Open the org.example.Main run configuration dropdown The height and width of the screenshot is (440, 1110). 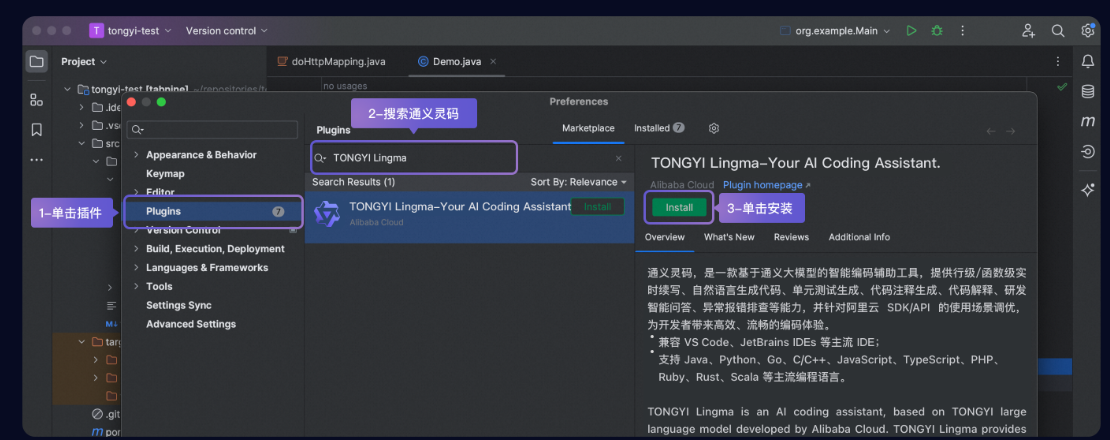[x=835, y=30]
